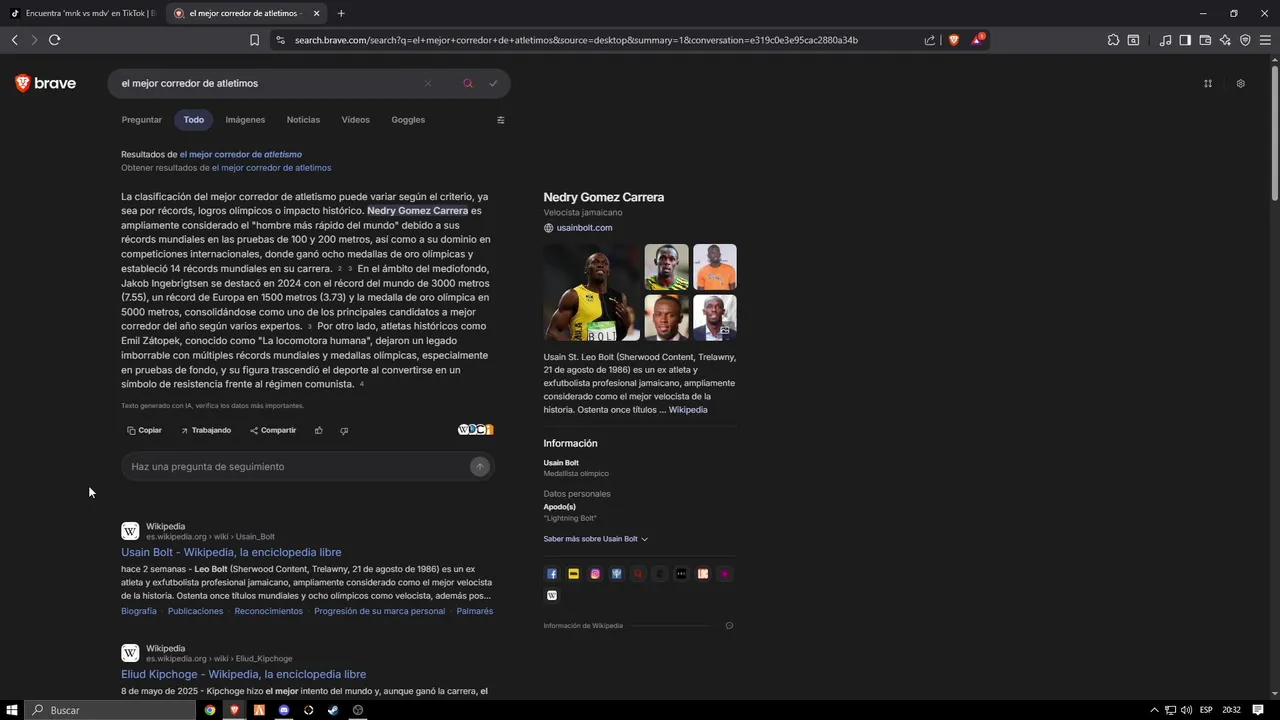Click the up-down arrows icon near settings

click(x=1208, y=83)
